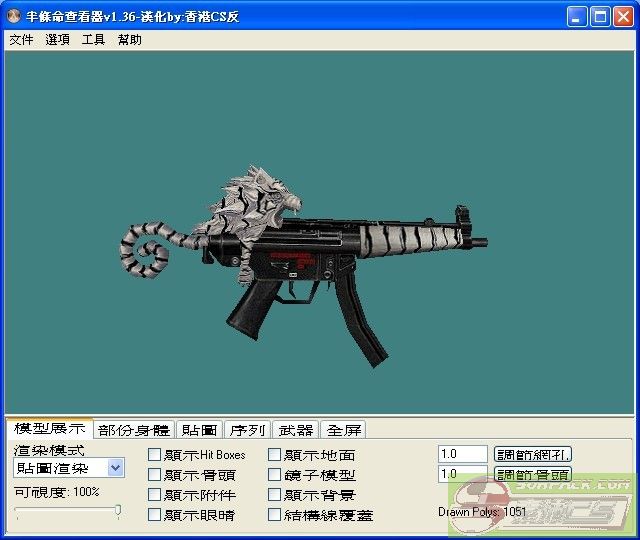
Task: Open the 全屏 (Fullscreen) tab
Action: click(344, 430)
